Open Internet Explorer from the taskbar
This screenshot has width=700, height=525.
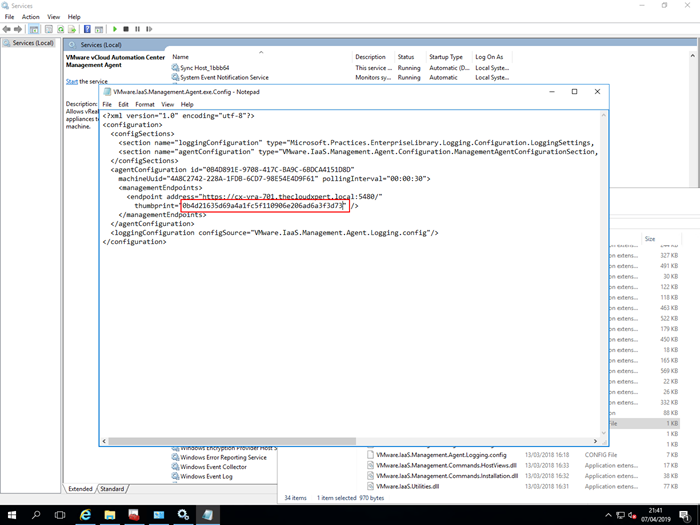point(85,514)
